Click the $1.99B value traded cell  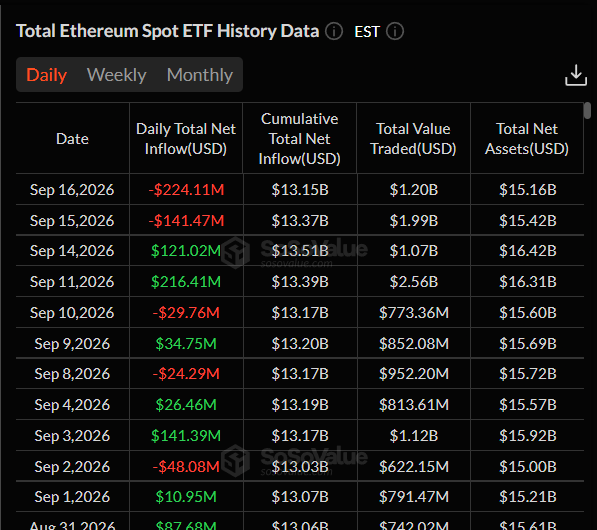coord(414,220)
